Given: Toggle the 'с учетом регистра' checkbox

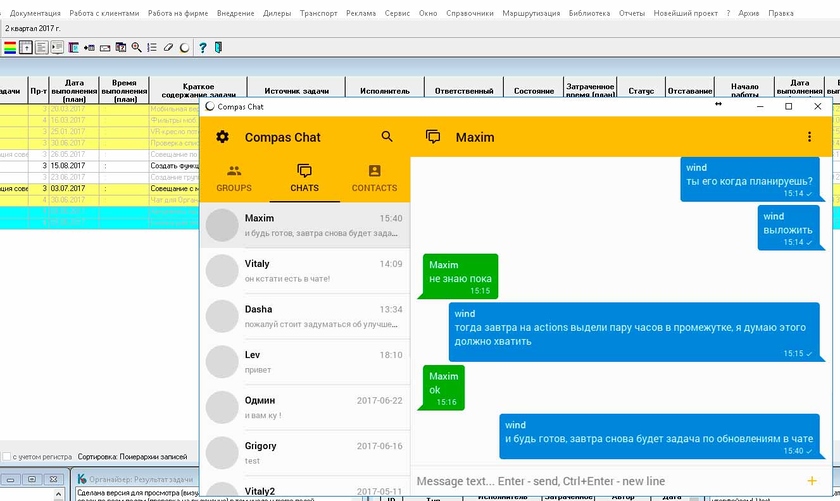Looking at the screenshot, I should pyautogui.click(x=7, y=456).
